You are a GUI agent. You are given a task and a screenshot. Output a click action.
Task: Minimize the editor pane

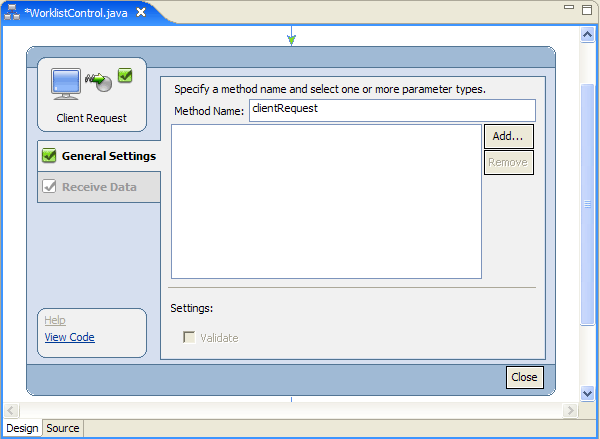569,7
